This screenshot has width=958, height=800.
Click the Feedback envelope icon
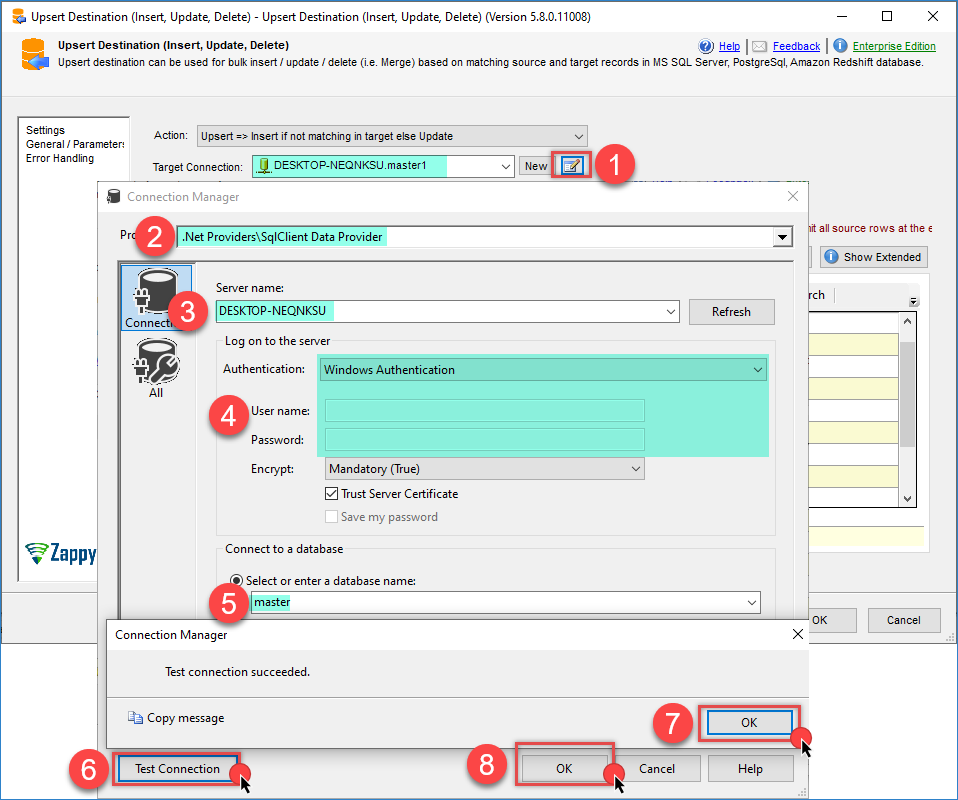tap(760, 46)
